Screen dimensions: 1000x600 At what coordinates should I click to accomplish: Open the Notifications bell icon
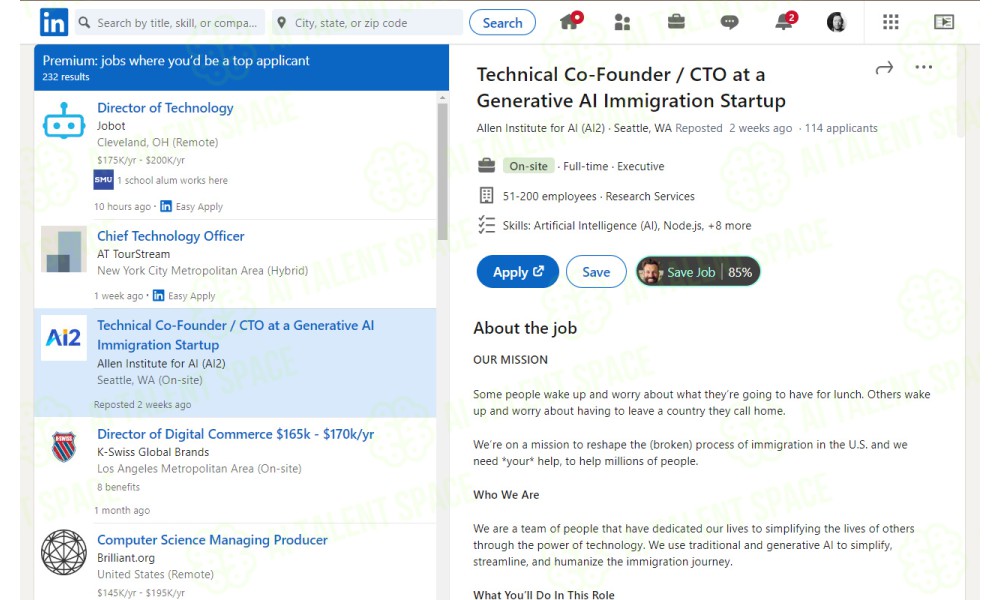click(784, 22)
